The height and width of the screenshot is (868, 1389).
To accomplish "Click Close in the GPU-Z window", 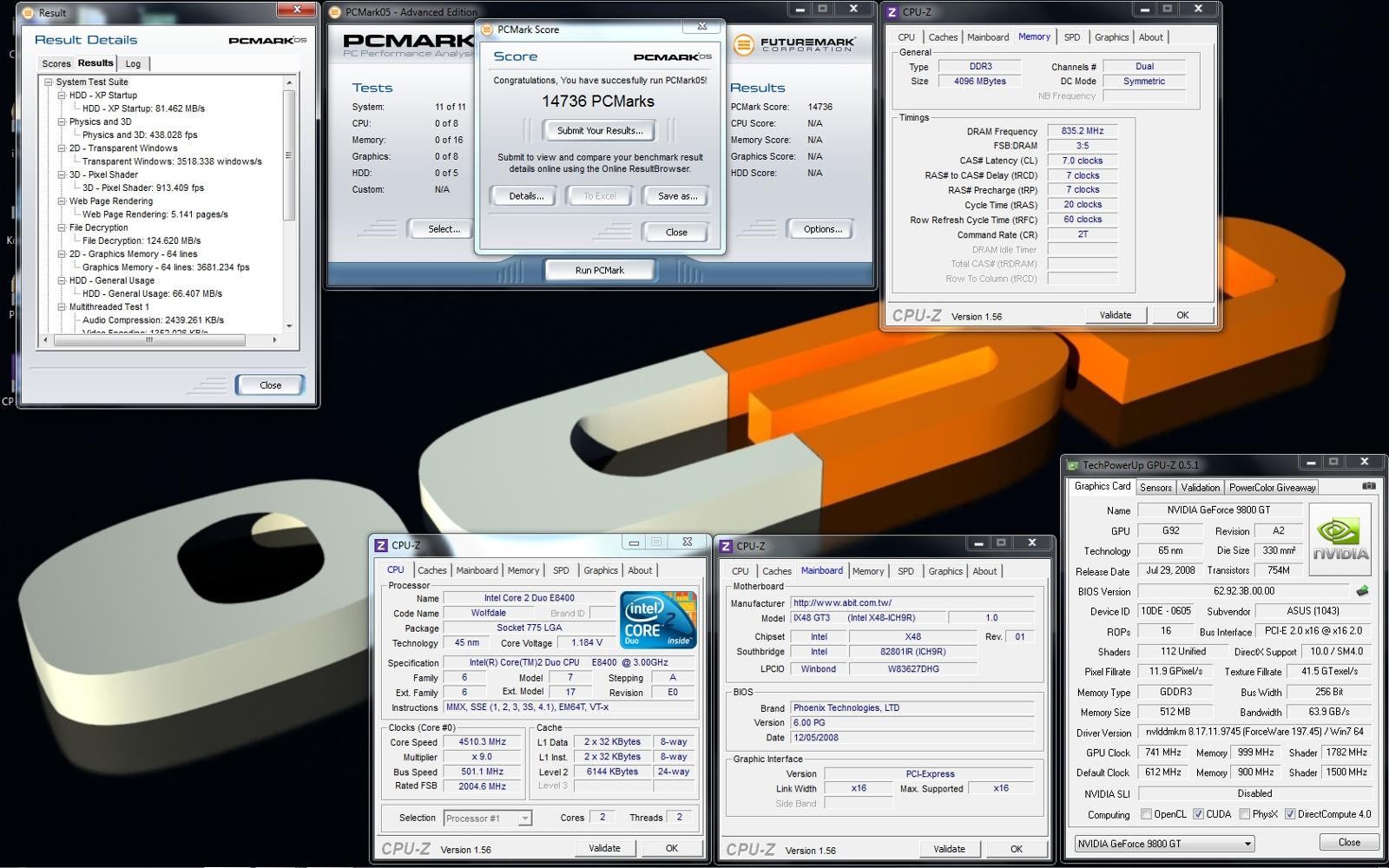I will (x=1349, y=842).
